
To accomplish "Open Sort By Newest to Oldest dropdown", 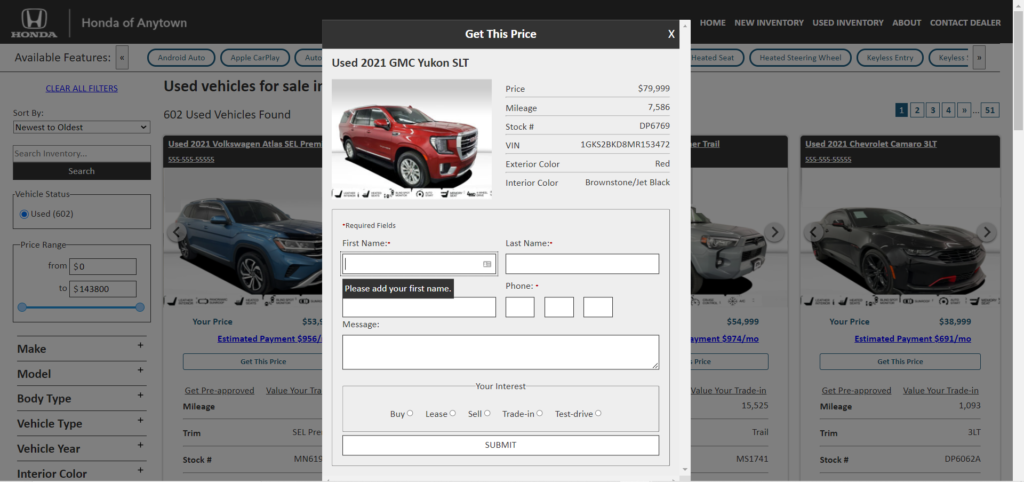I will point(82,127).
